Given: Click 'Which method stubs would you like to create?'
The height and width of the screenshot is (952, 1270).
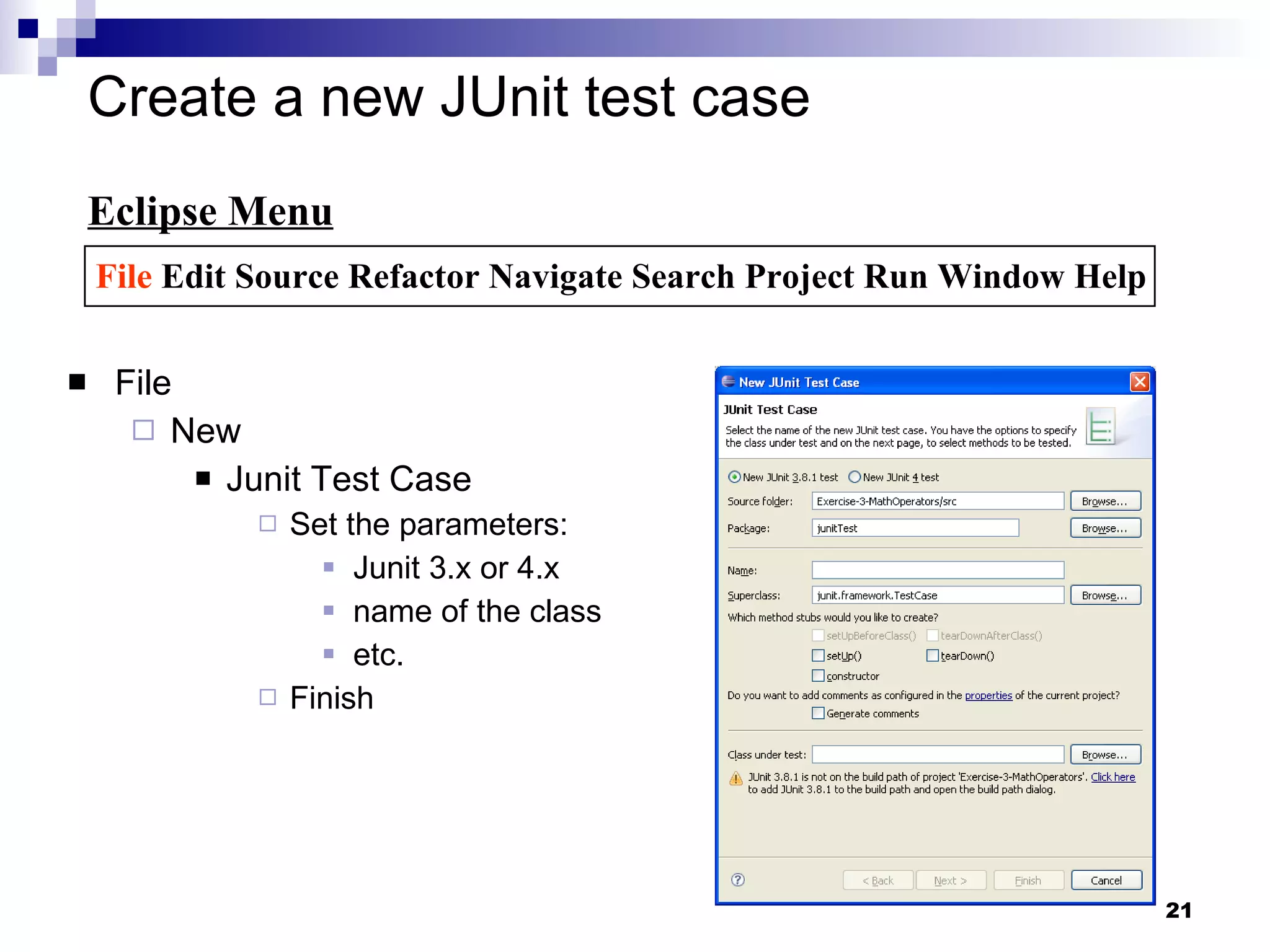Looking at the screenshot, I should coord(832,617).
